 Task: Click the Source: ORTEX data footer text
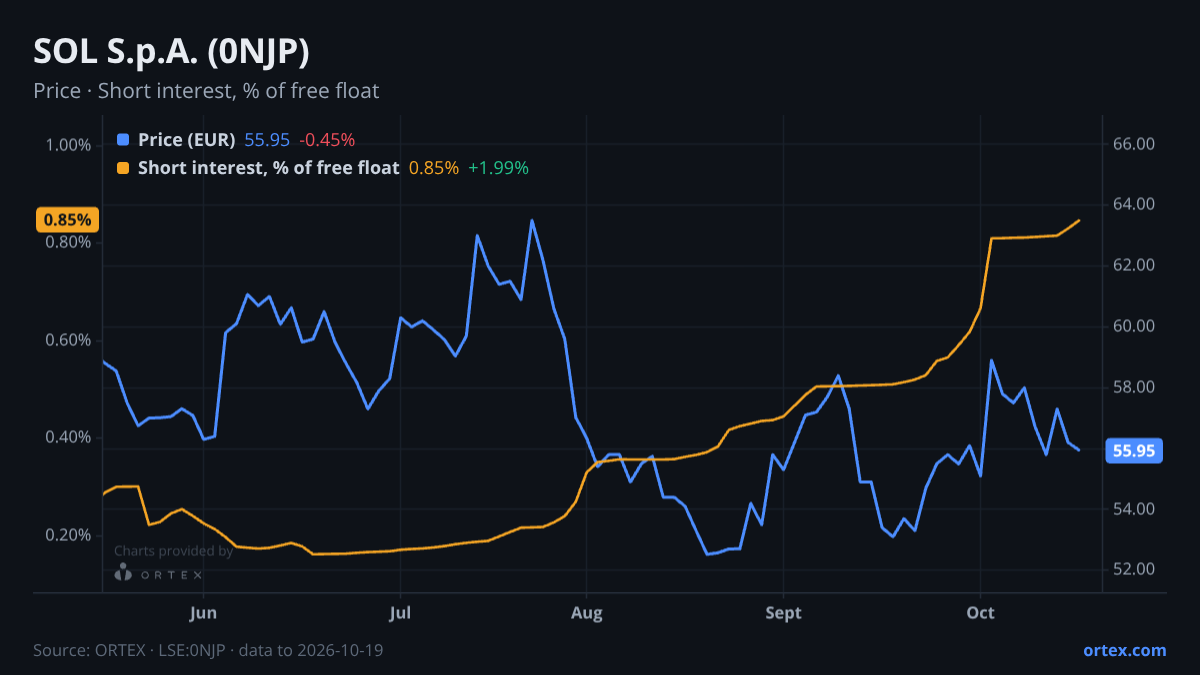208,650
